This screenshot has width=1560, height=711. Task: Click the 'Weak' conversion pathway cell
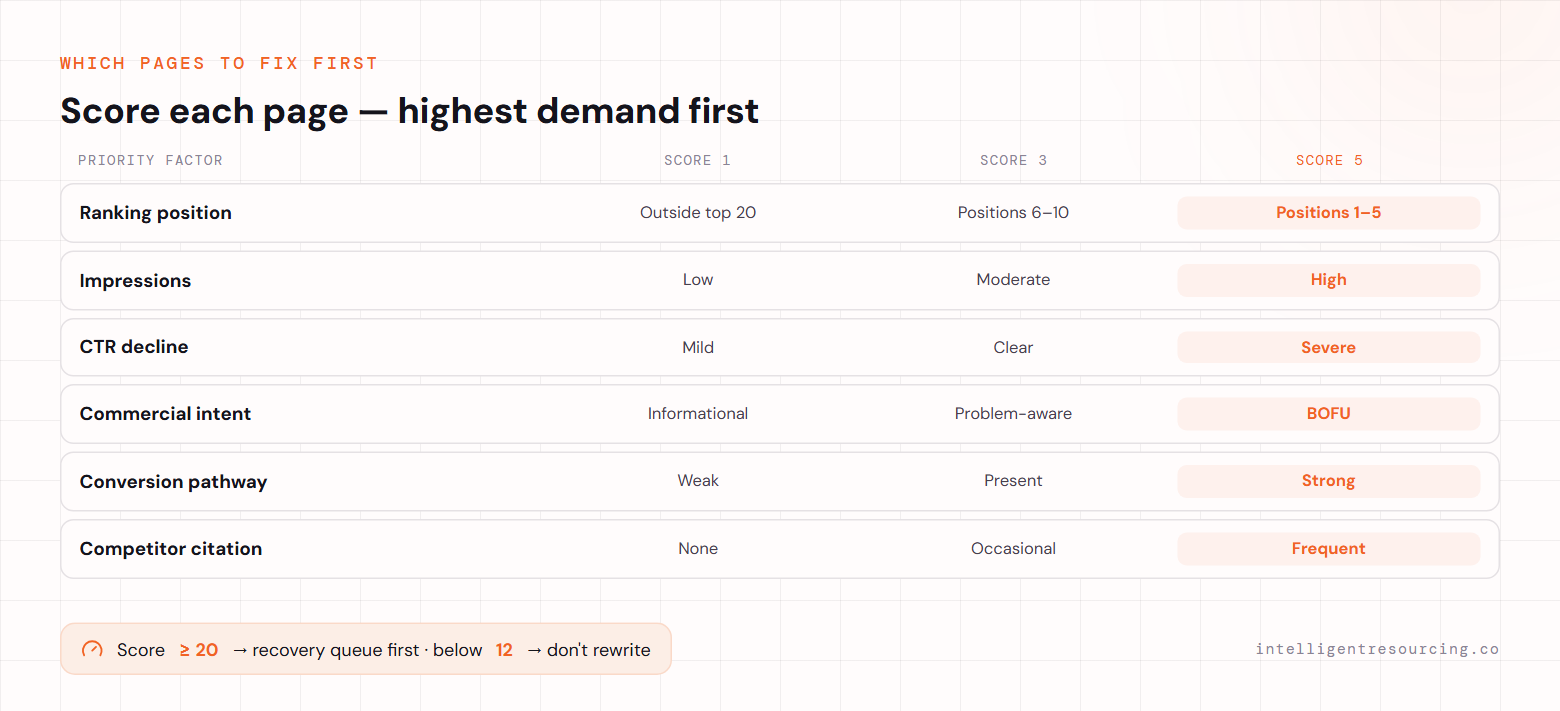(x=698, y=481)
